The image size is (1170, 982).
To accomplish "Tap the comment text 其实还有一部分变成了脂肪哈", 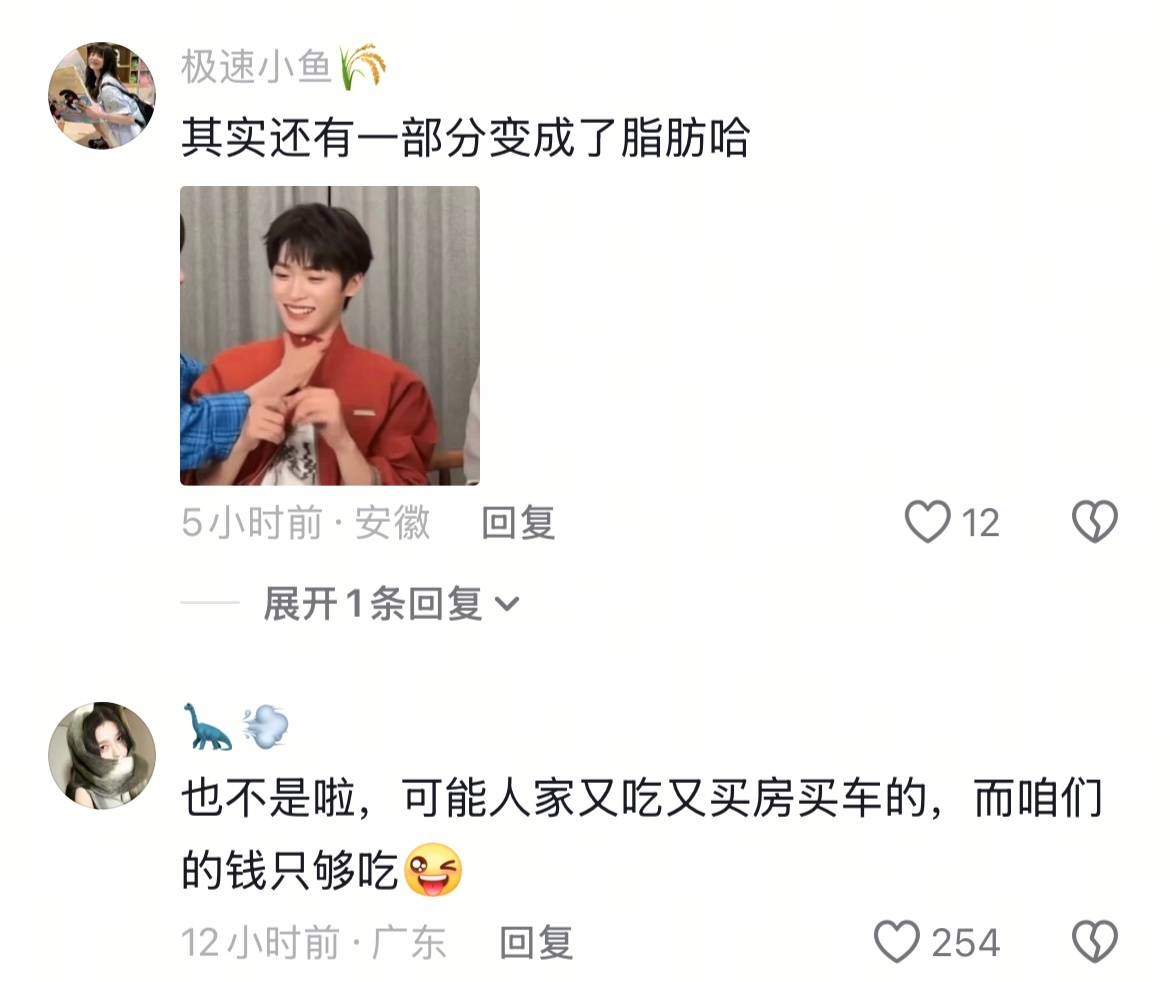I will point(466,138).
